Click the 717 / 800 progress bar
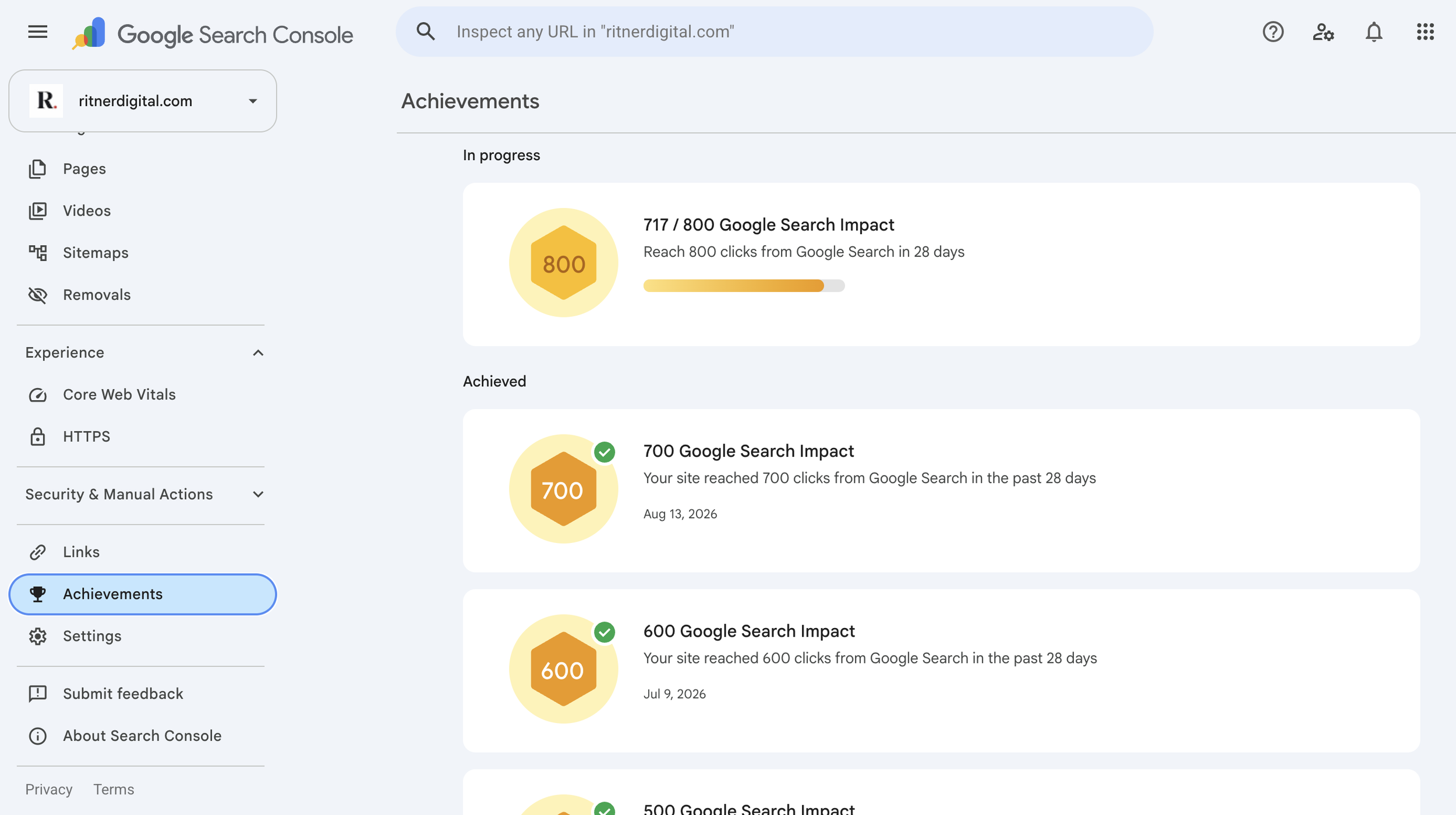Image resolution: width=1456 pixels, height=815 pixels. [x=744, y=285]
